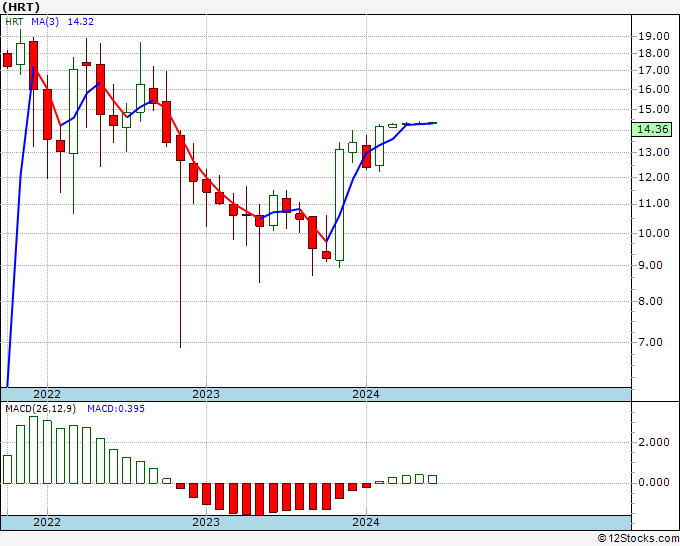Click the 14.32 moving average value
Viewport: 680px width, 546px height.
tap(81, 22)
